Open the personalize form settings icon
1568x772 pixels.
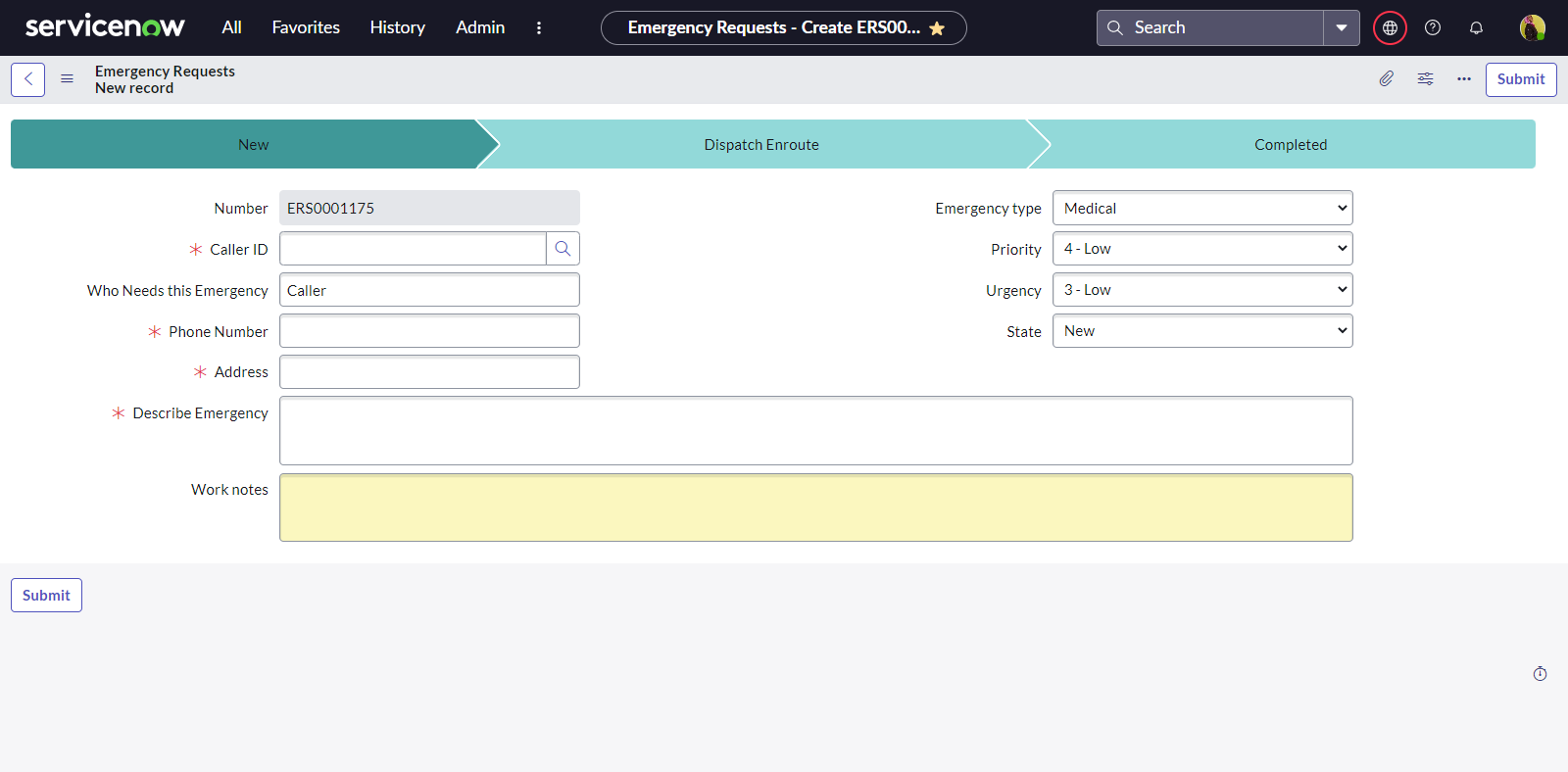(x=1425, y=79)
